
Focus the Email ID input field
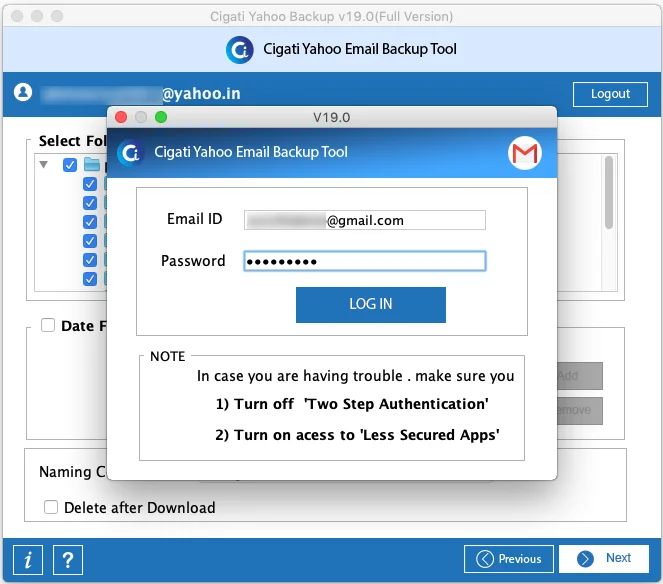pos(364,220)
